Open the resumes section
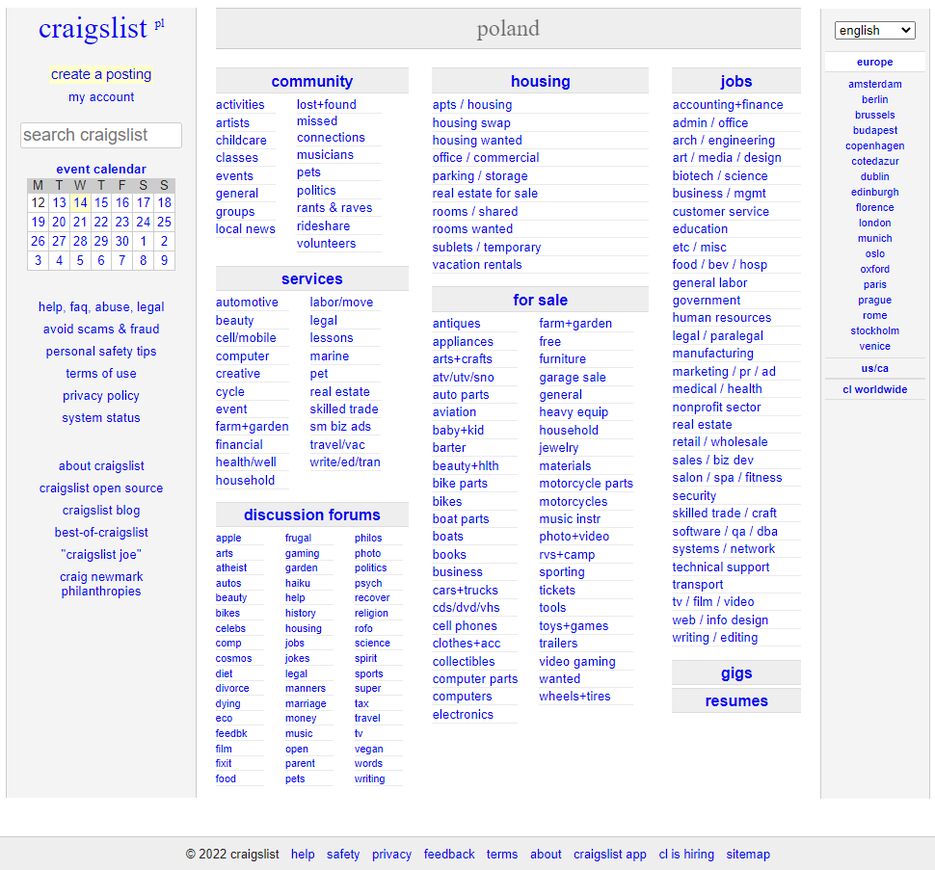935x870 pixels. click(x=736, y=701)
